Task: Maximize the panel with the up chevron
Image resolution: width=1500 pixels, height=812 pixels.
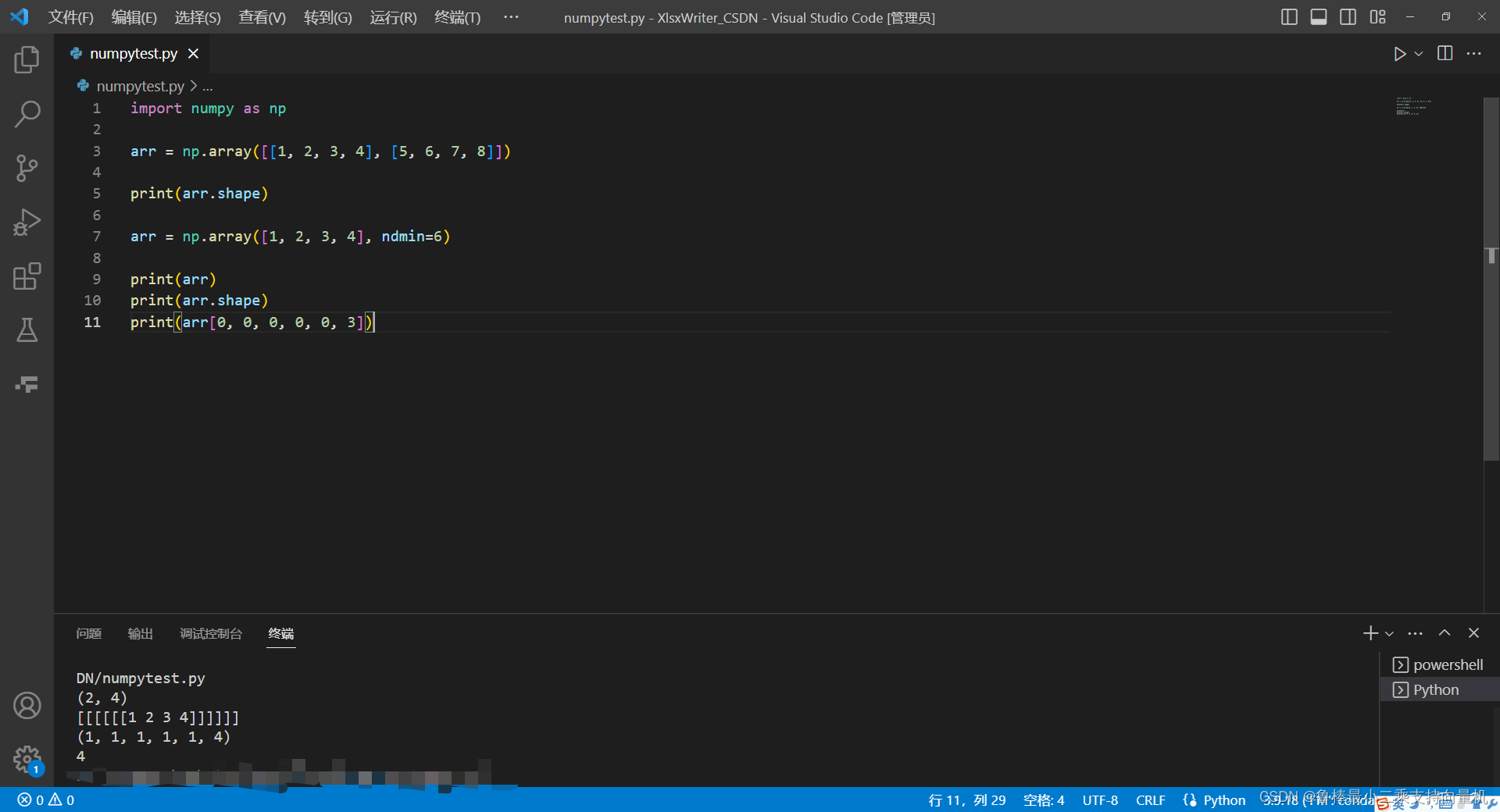Action: tap(1445, 633)
